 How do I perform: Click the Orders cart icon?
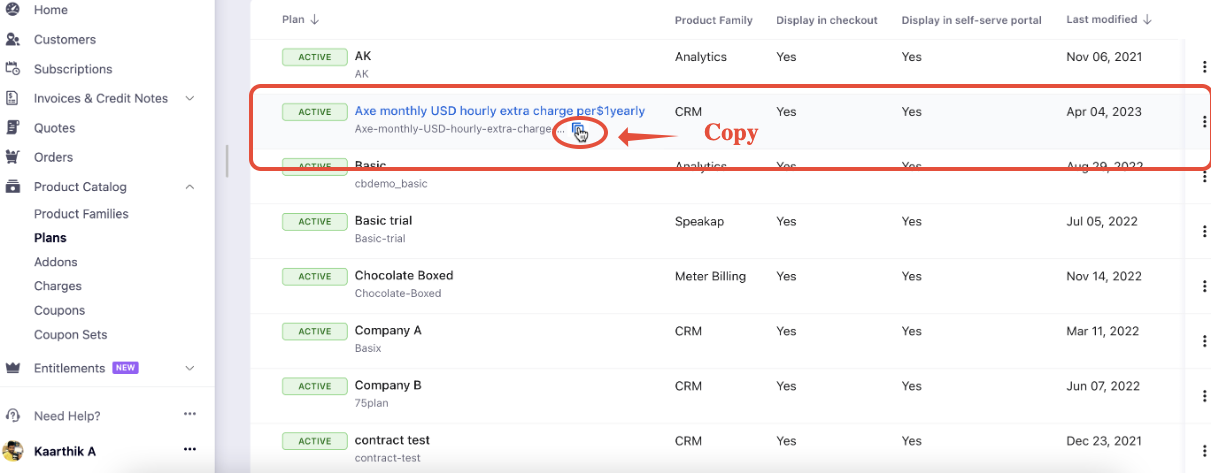tap(13, 157)
